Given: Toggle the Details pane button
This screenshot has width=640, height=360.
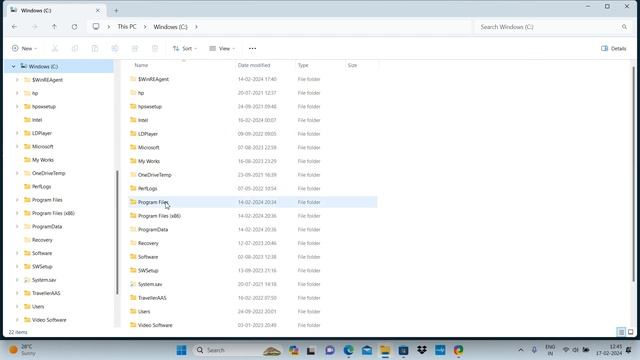Looking at the screenshot, I should pyautogui.click(x=613, y=49).
